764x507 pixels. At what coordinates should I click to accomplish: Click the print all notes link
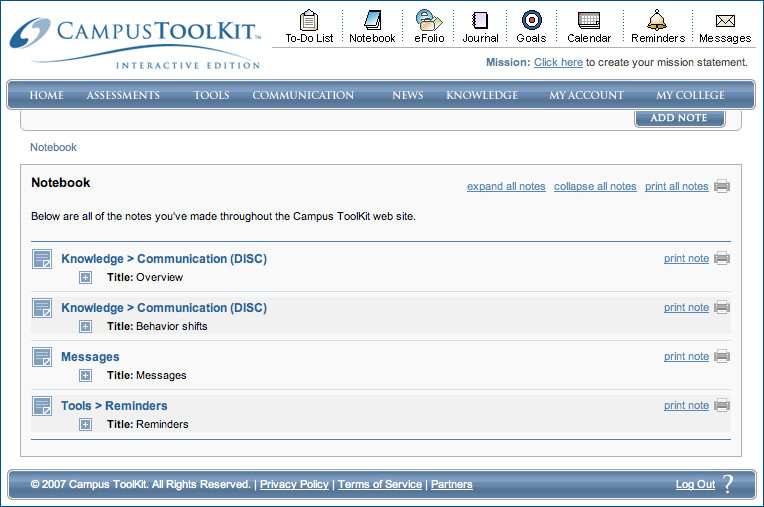tap(677, 186)
